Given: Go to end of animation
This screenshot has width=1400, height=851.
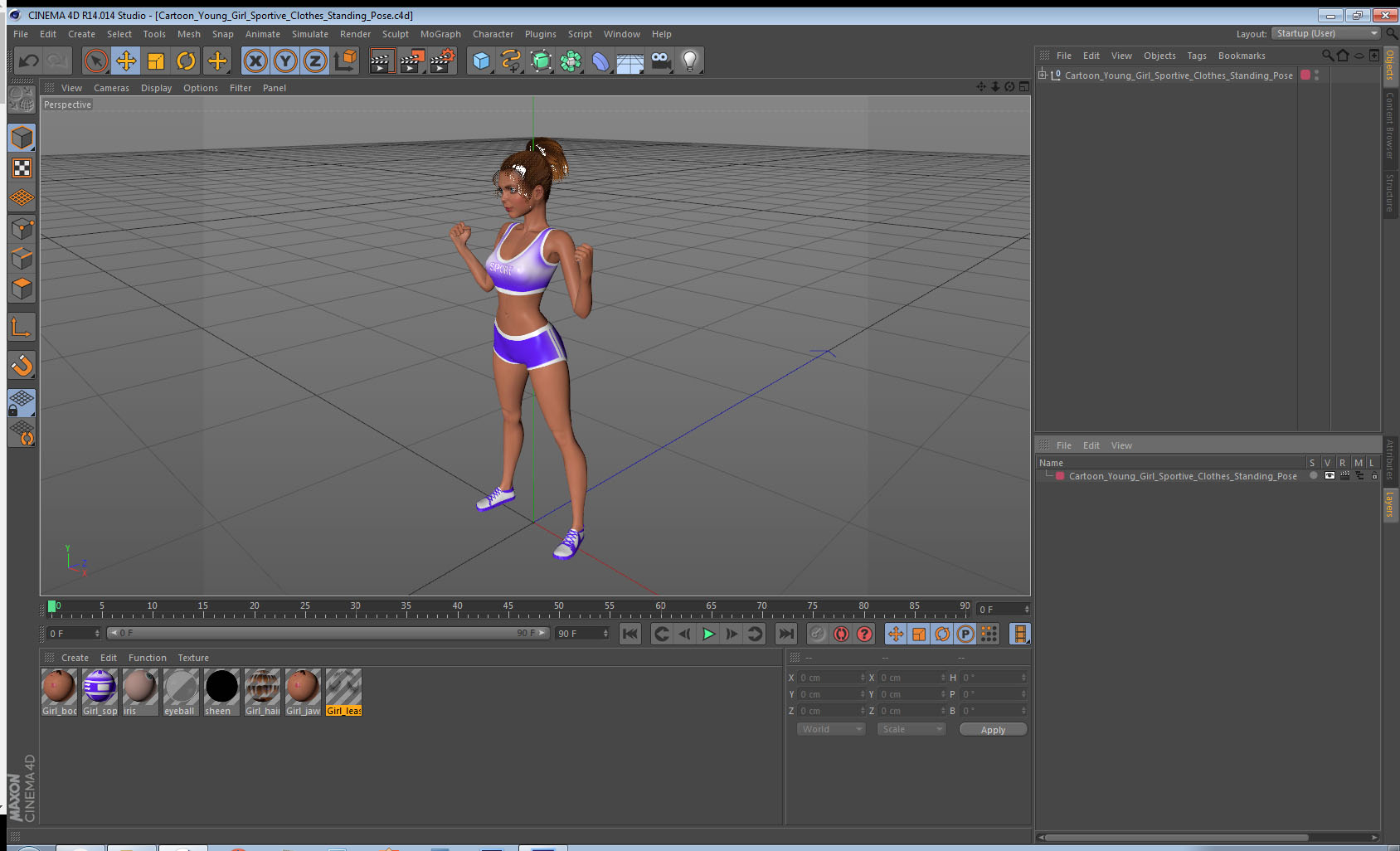Looking at the screenshot, I should (x=785, y=634).
